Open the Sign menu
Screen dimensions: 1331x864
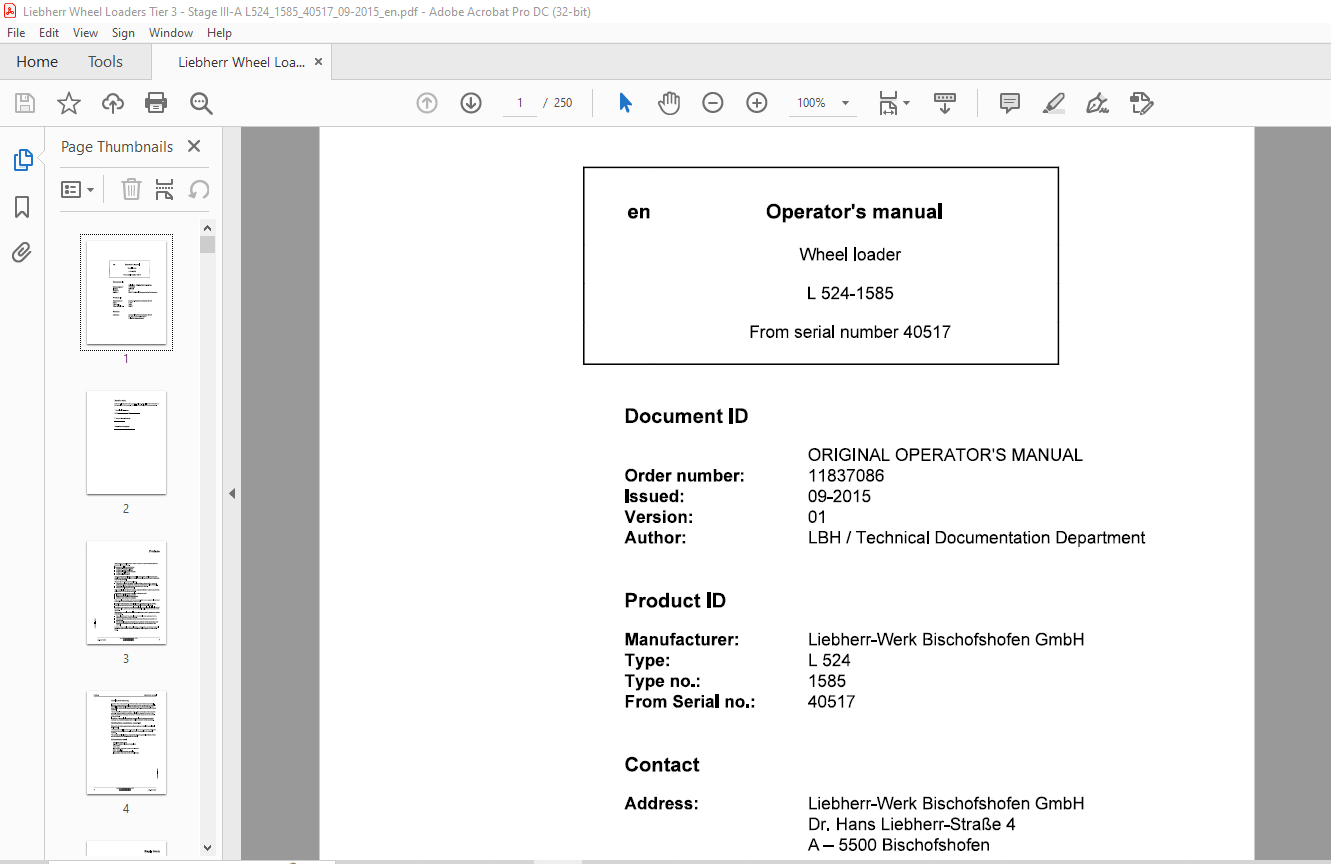124,33
